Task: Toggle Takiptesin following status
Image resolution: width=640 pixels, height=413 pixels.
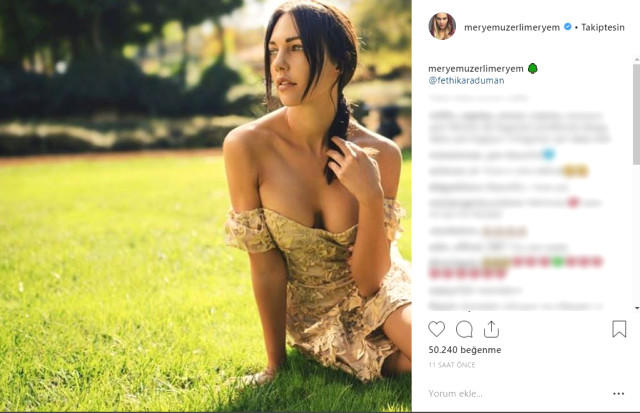Action: (x=603, y=27)
